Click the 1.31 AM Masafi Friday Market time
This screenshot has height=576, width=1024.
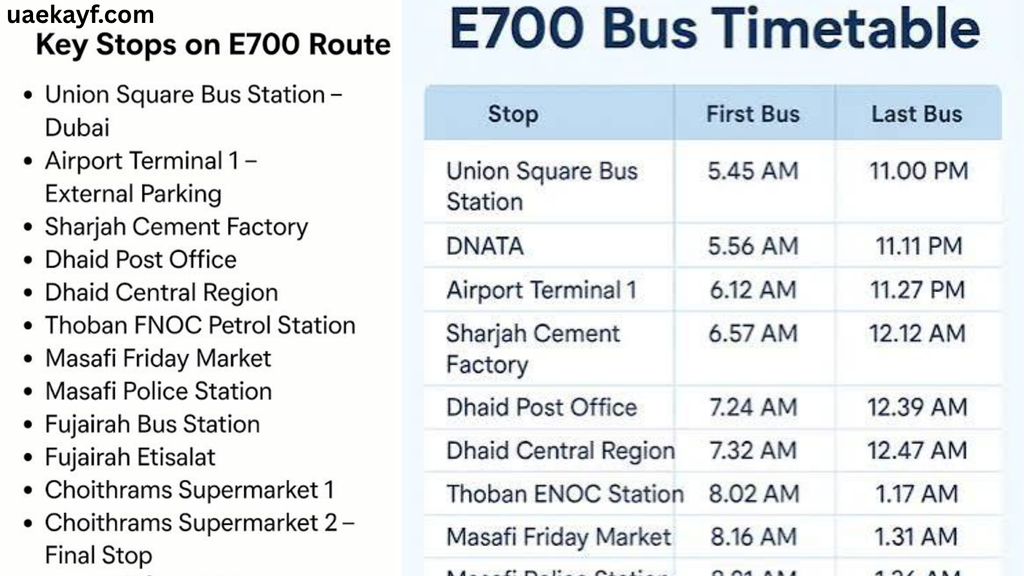(x=916, y=537)
